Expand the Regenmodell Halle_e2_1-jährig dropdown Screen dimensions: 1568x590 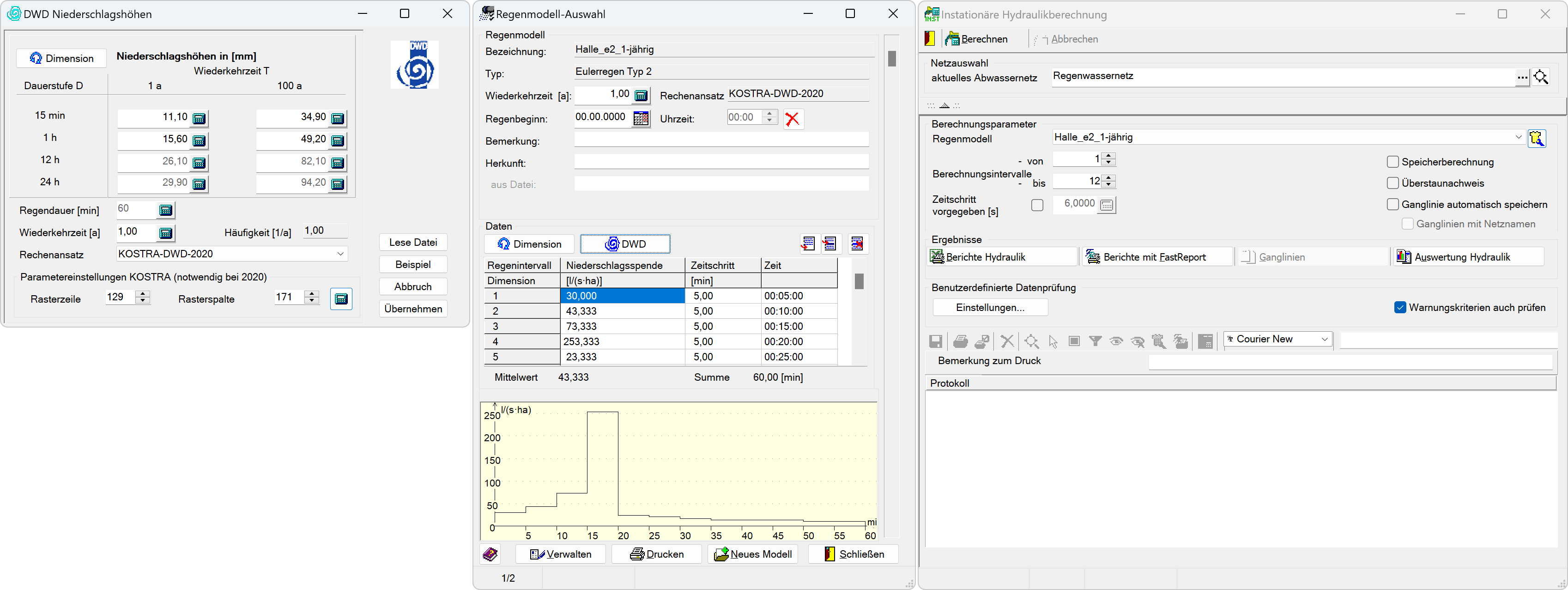(x=1518, y=138)
